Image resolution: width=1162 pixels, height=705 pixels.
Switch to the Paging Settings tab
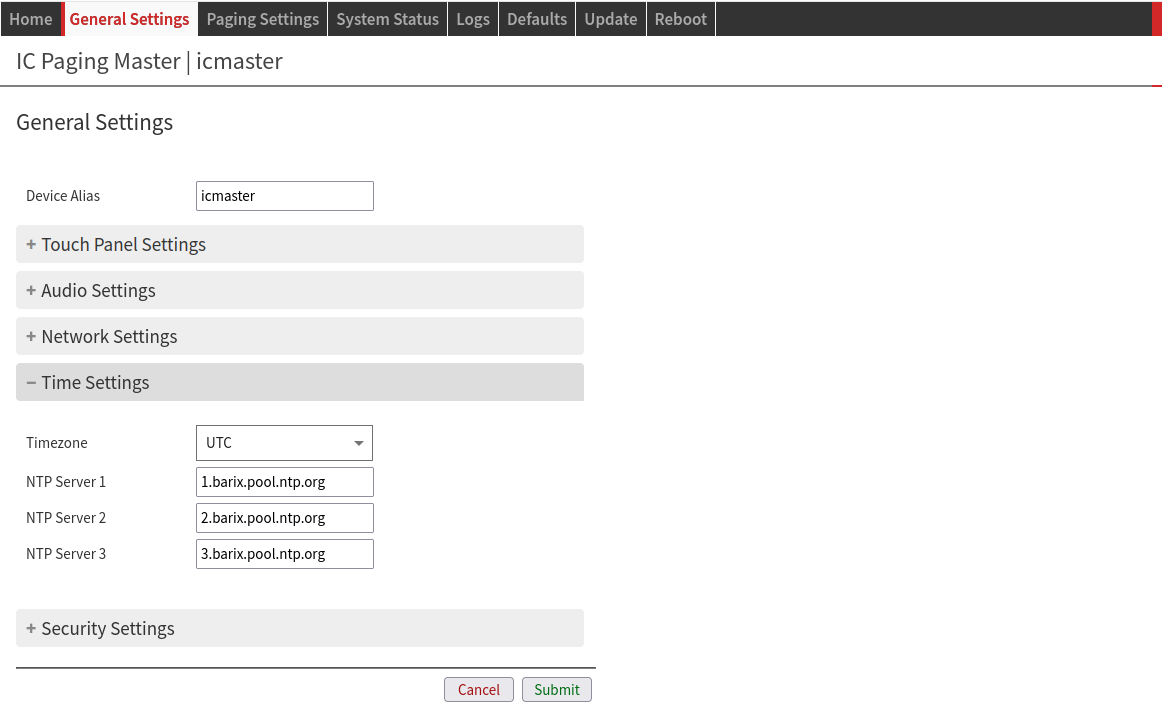pyautogui.click(x=262, y=19)
